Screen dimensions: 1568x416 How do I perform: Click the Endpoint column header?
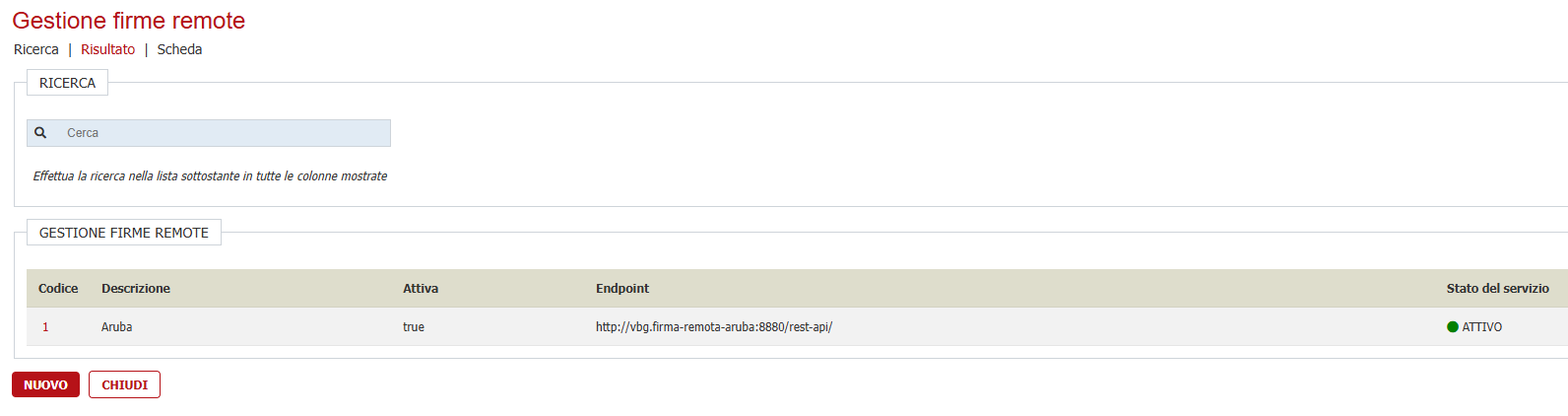(622, 289)
